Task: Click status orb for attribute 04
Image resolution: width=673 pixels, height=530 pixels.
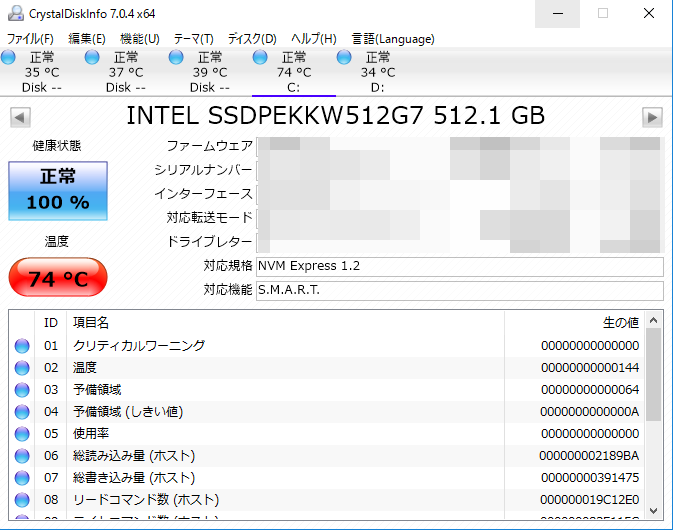Action: click(22, 412)
